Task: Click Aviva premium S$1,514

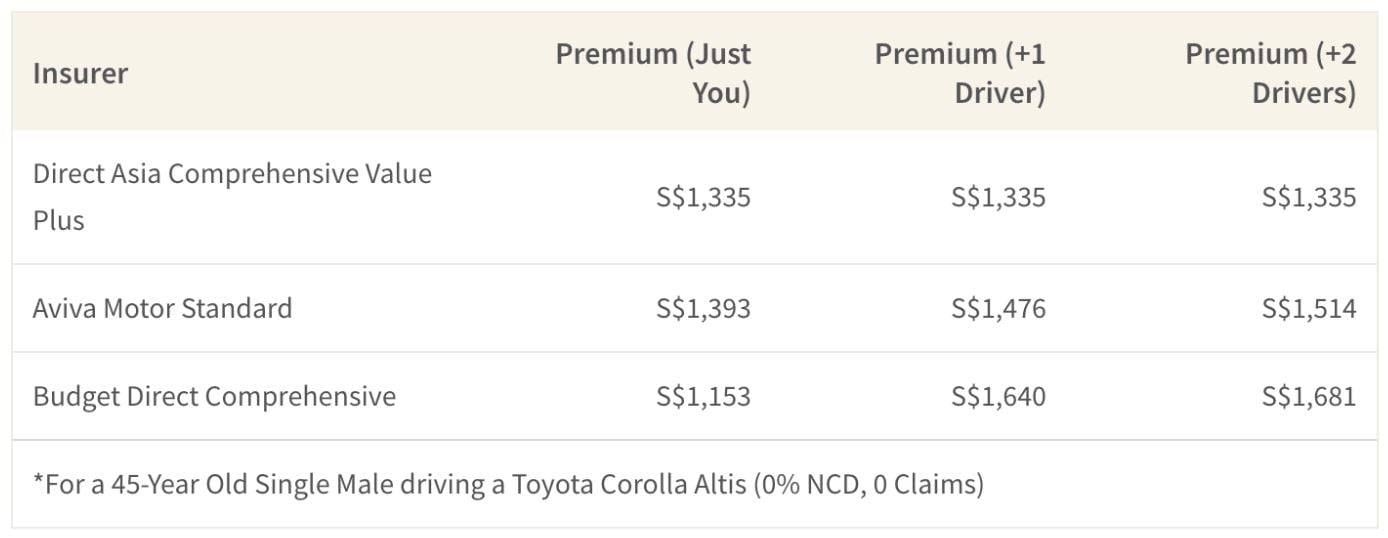Action: (x=1309, y=308)
